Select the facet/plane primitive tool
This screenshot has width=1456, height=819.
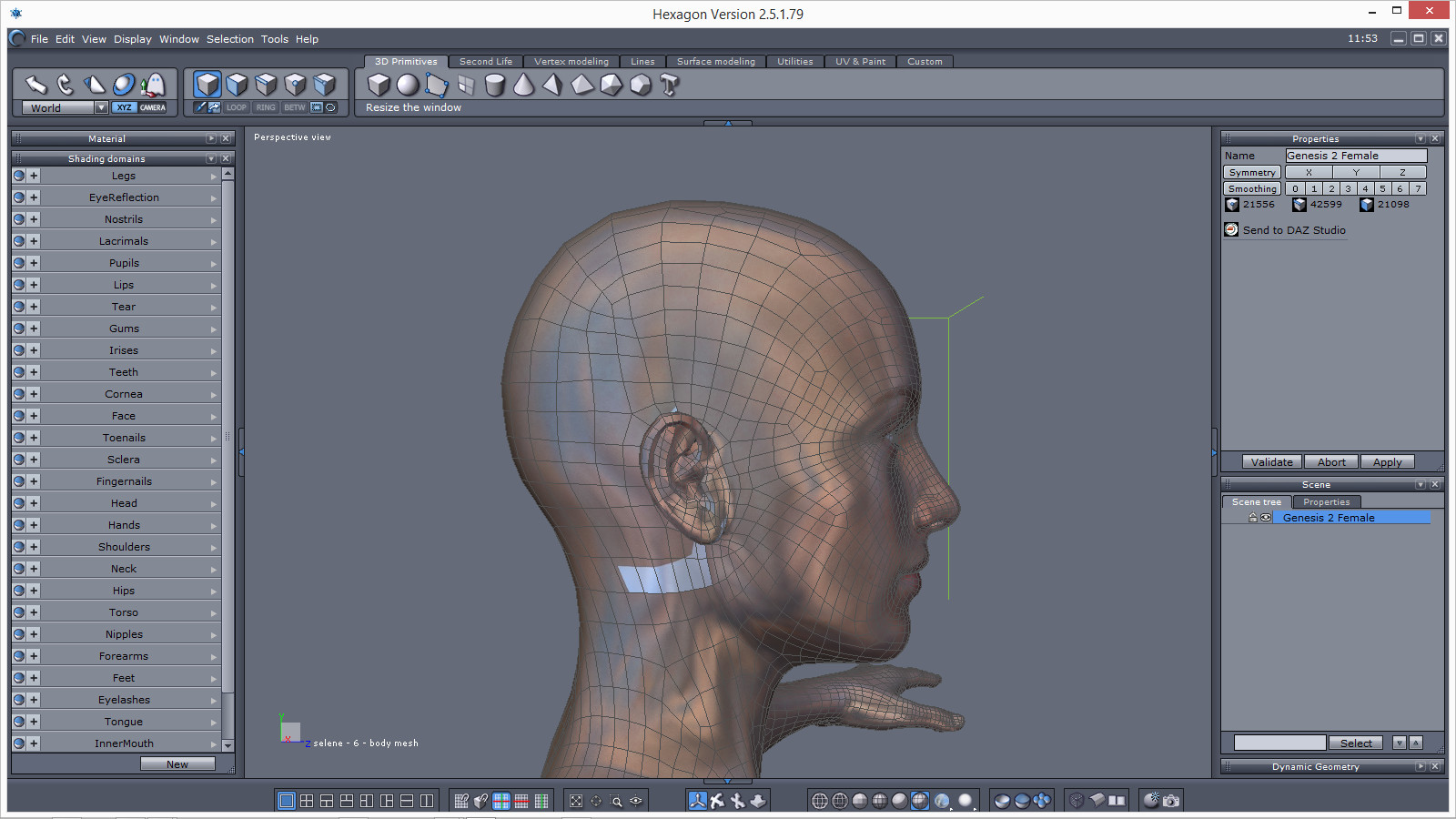(437, 86)
